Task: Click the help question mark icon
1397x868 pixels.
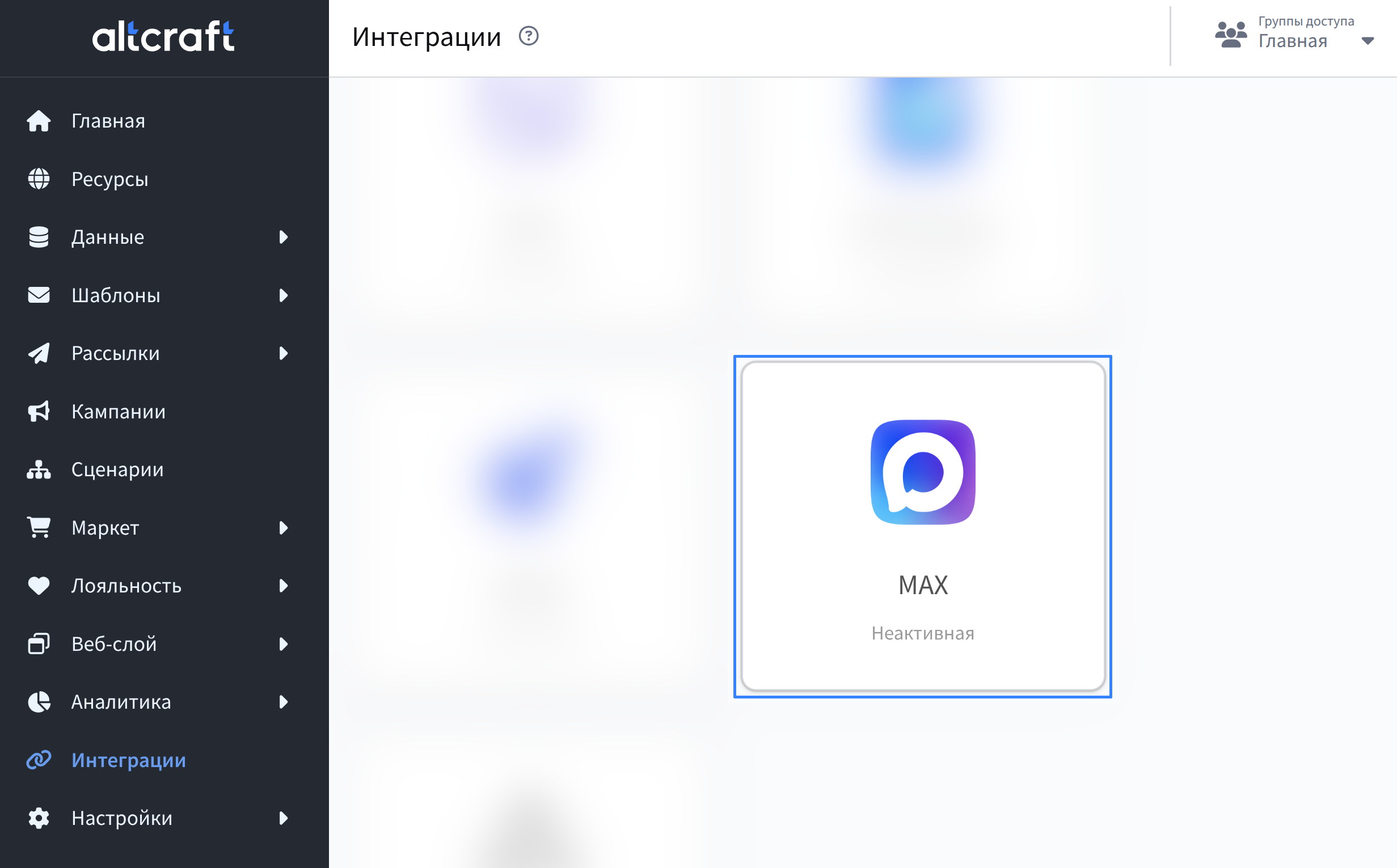Action: point(528,36)
